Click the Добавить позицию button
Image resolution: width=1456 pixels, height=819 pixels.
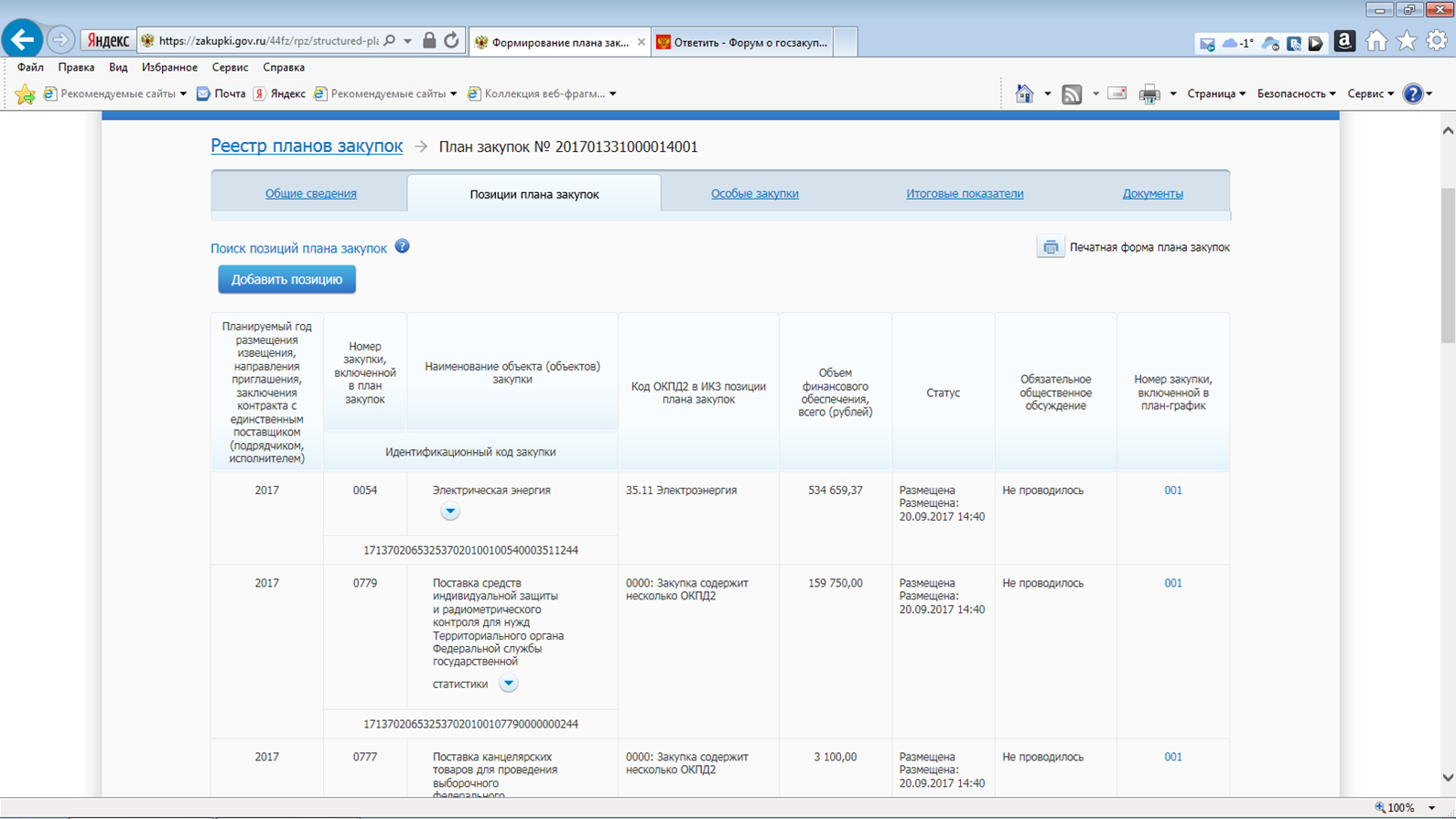286,279
